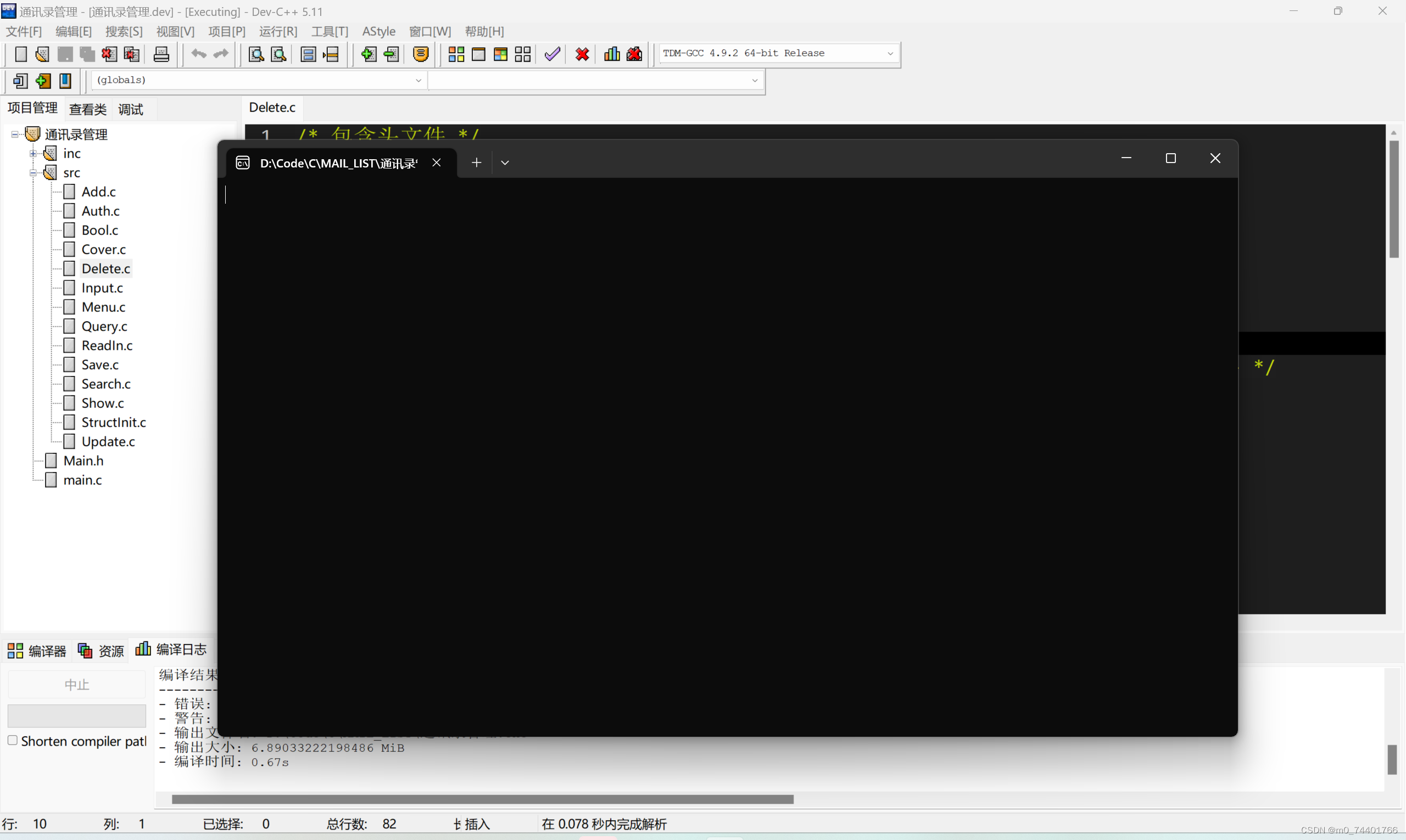The image size is (1406, 840).
Task: Select Query.c in the project tree
Action: point(104,326)
